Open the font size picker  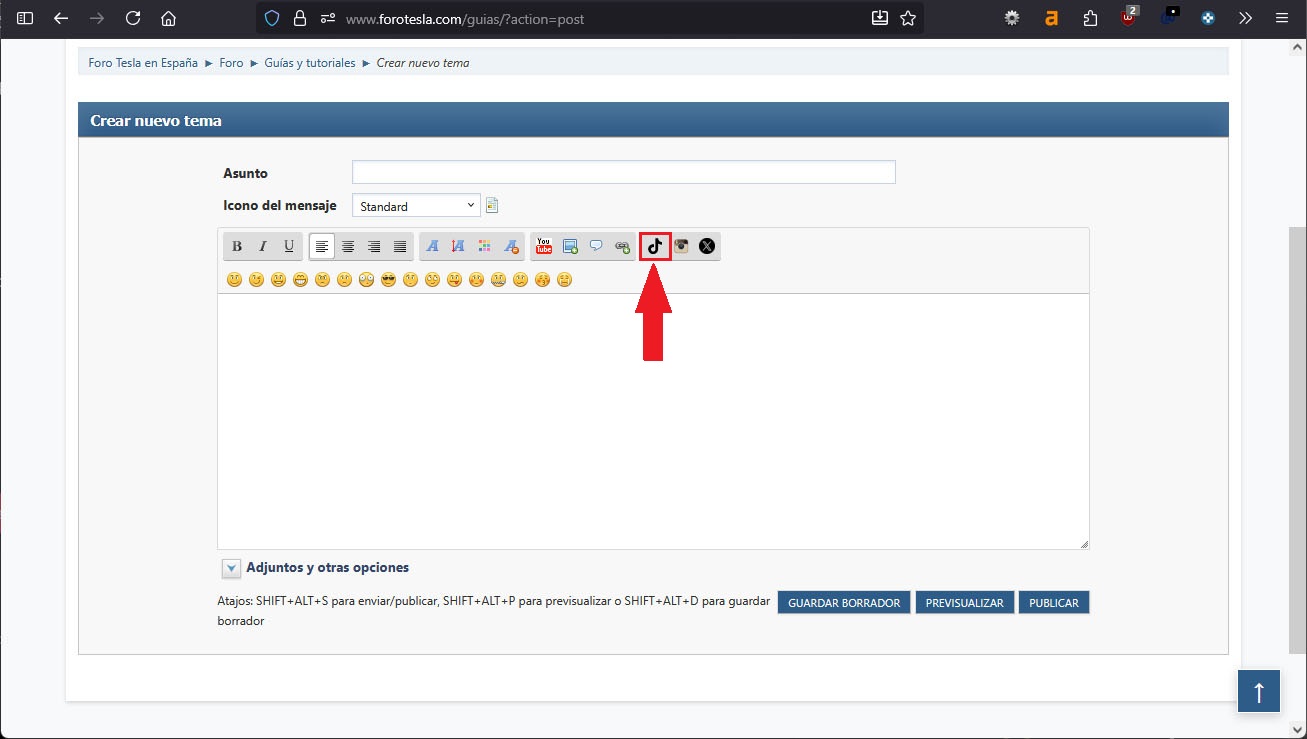(458, 246)
